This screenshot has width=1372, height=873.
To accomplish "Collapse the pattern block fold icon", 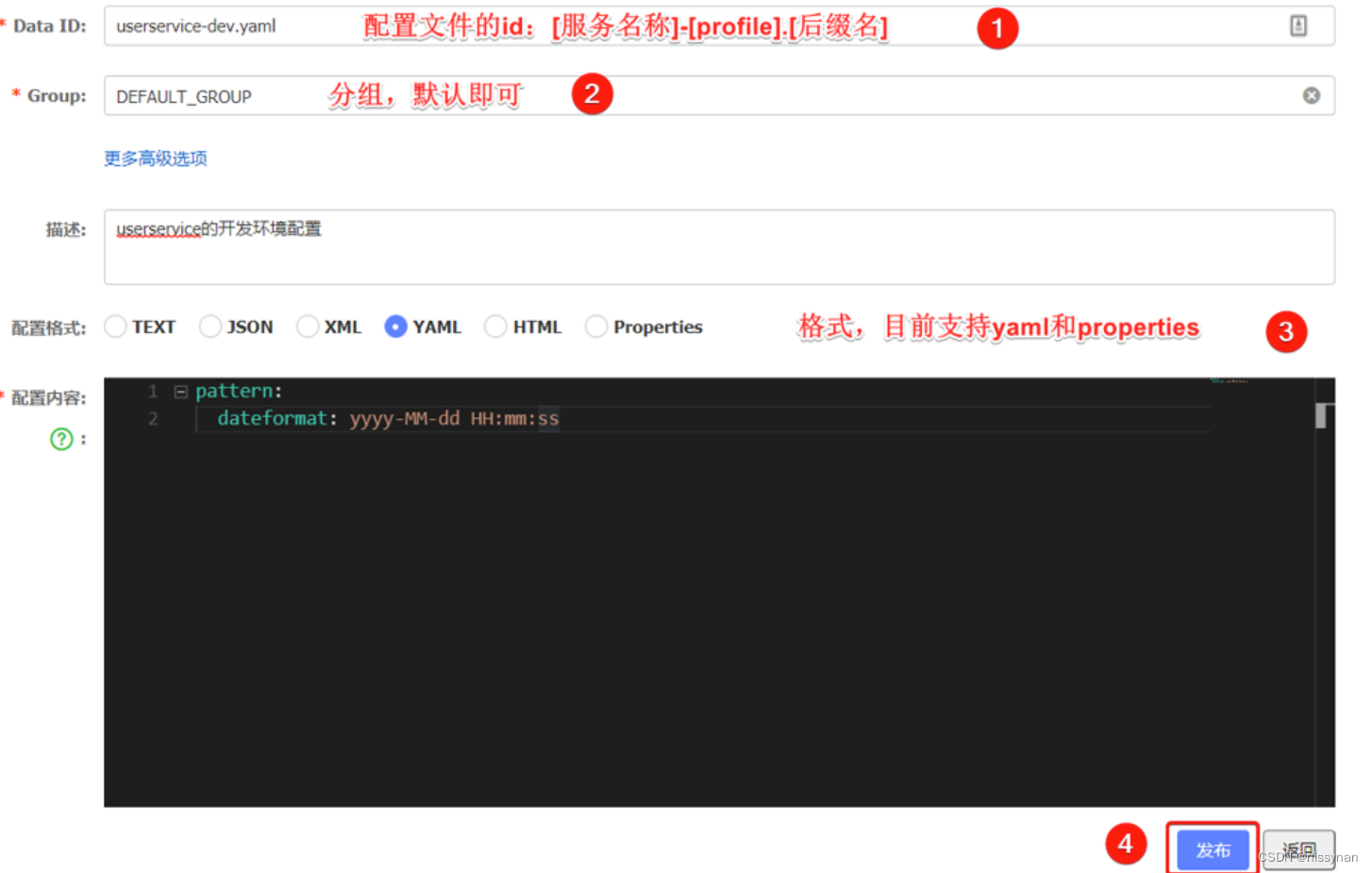I will pyautogui.click(x=181, y=392).
